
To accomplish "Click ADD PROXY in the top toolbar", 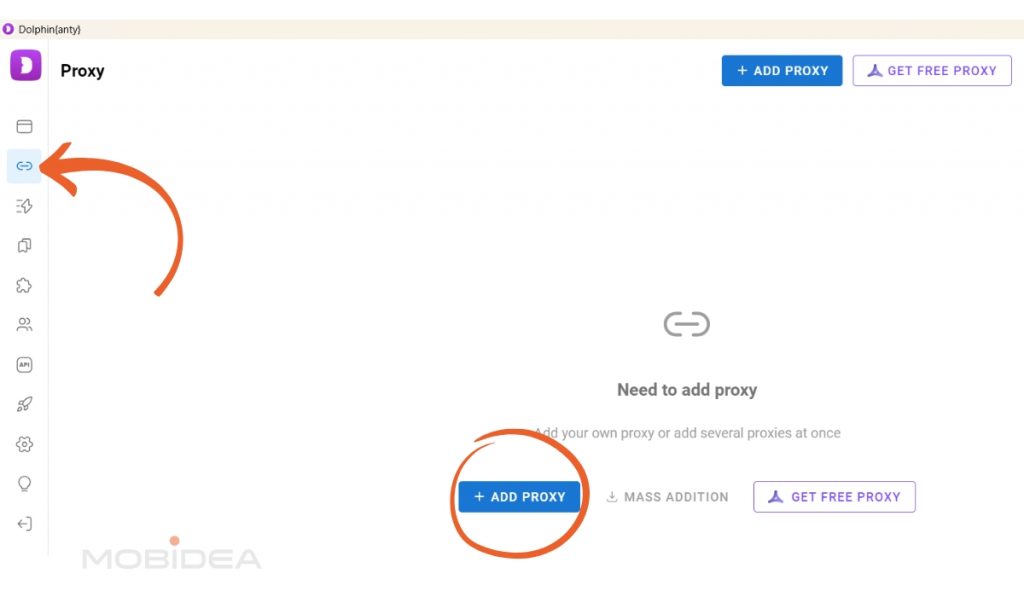I will 781,70.
